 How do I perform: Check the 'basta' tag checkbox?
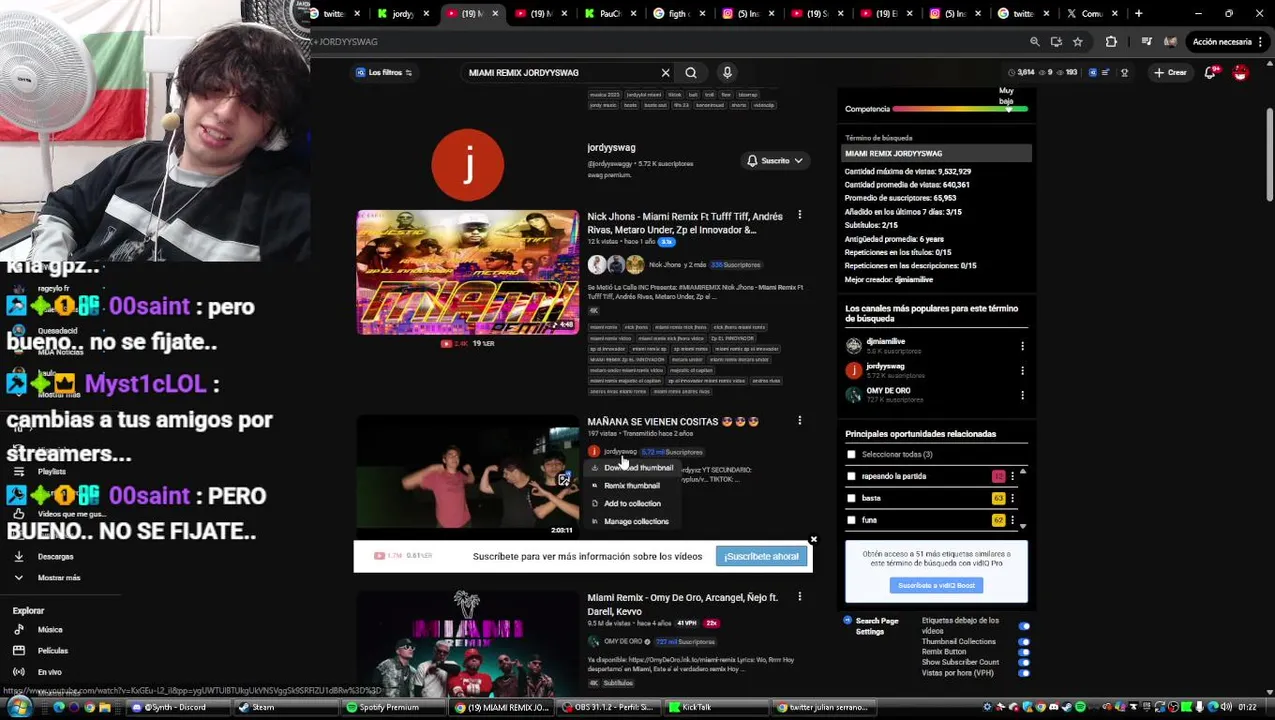pyautogui.click(x=851, y=498)
